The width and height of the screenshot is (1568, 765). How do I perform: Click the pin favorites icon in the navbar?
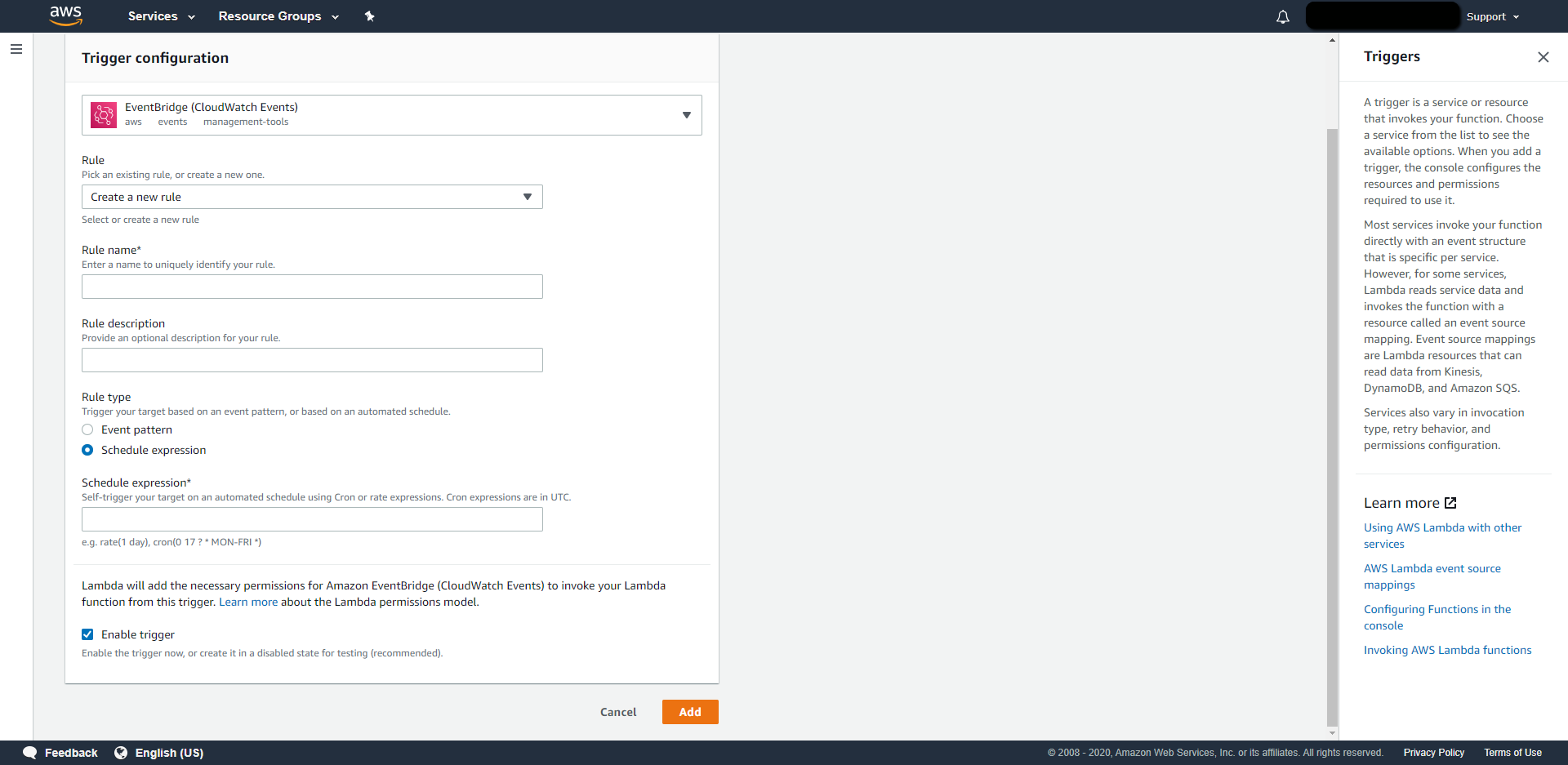370,16
